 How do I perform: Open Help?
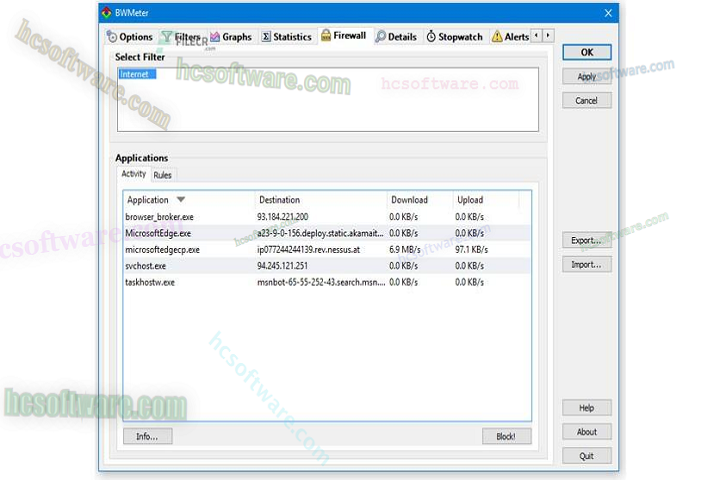click(587, 408)
